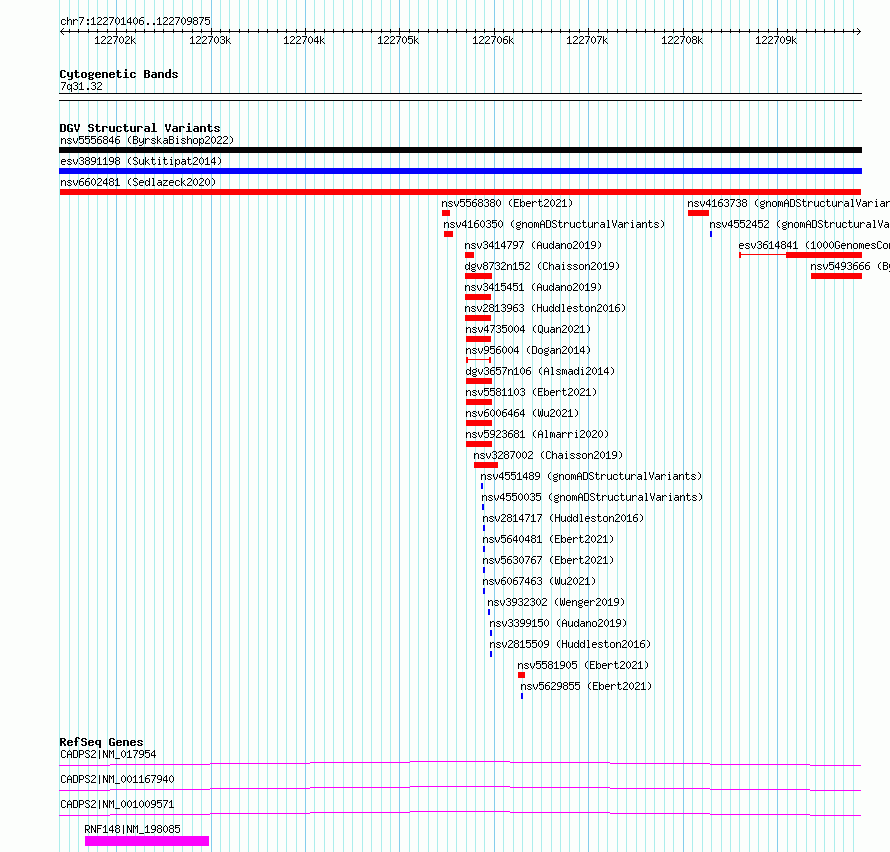Viewport: 890px width, 852px height.
Task: Click nsv3414797 (Audano2019) label
Action: click(533, 245)
